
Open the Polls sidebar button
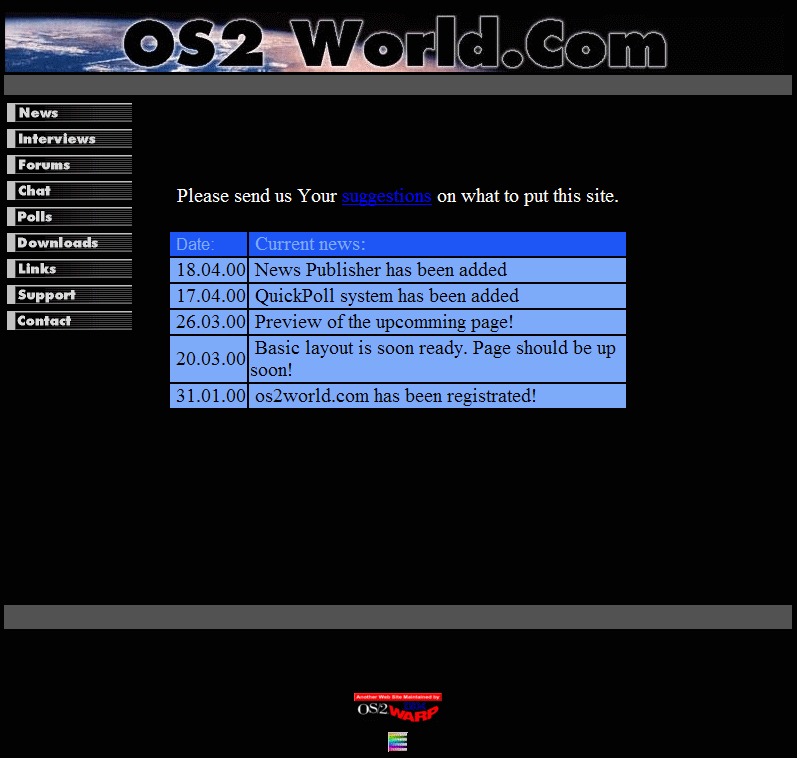(69, 217)
